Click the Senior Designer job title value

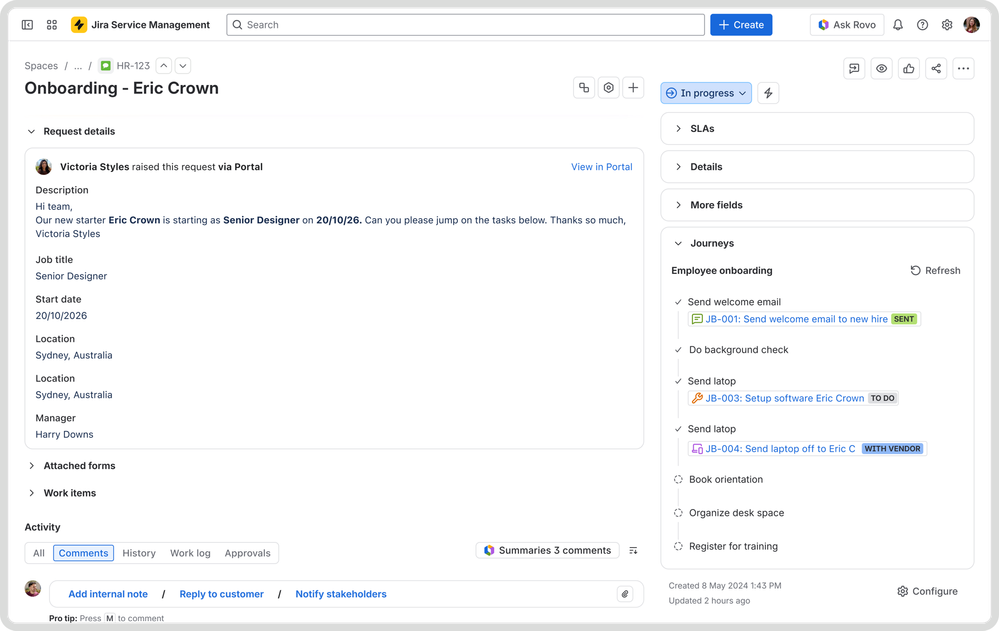click(71, 276)
